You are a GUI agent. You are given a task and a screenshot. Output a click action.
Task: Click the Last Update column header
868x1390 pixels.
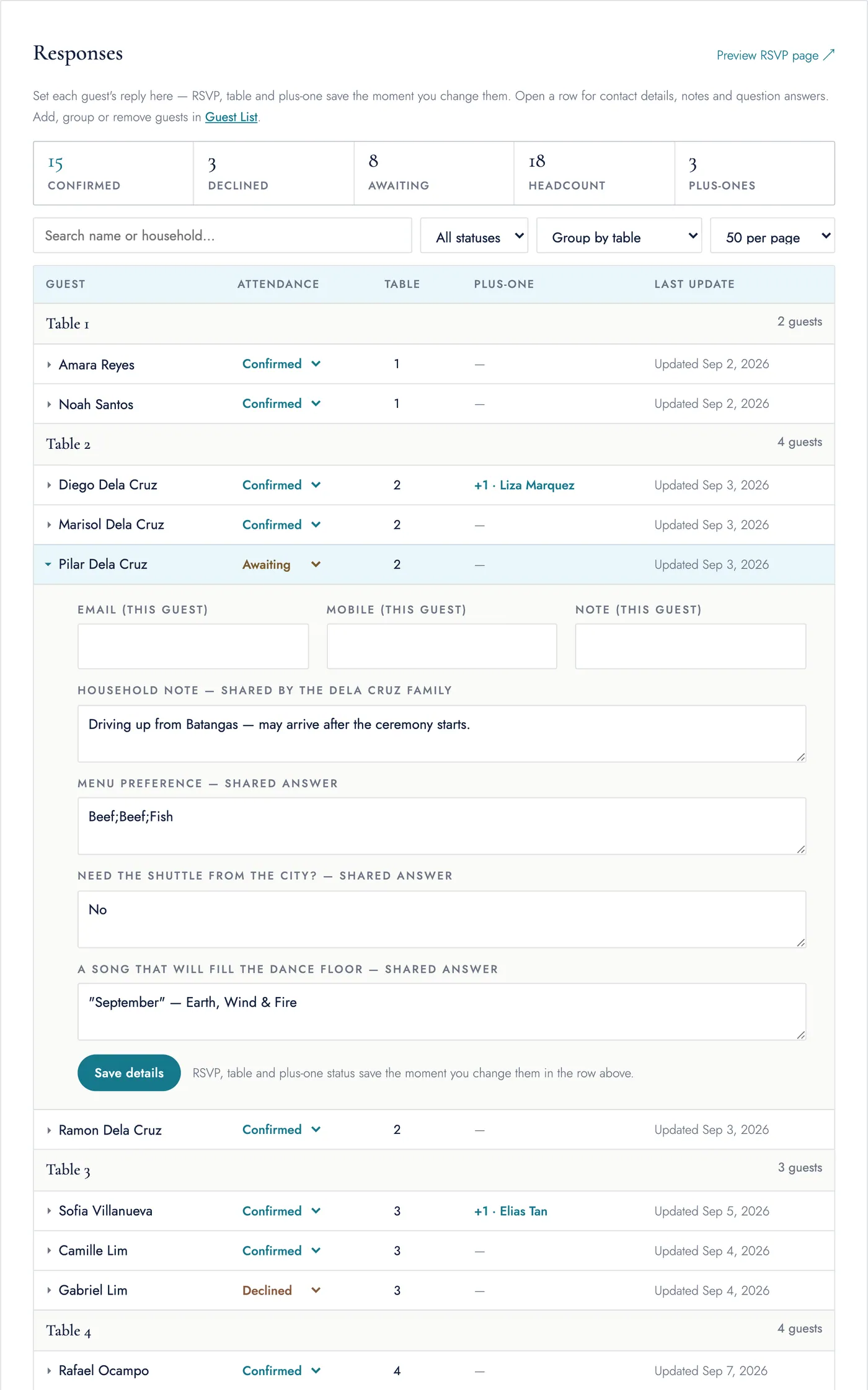click(694, 284)
